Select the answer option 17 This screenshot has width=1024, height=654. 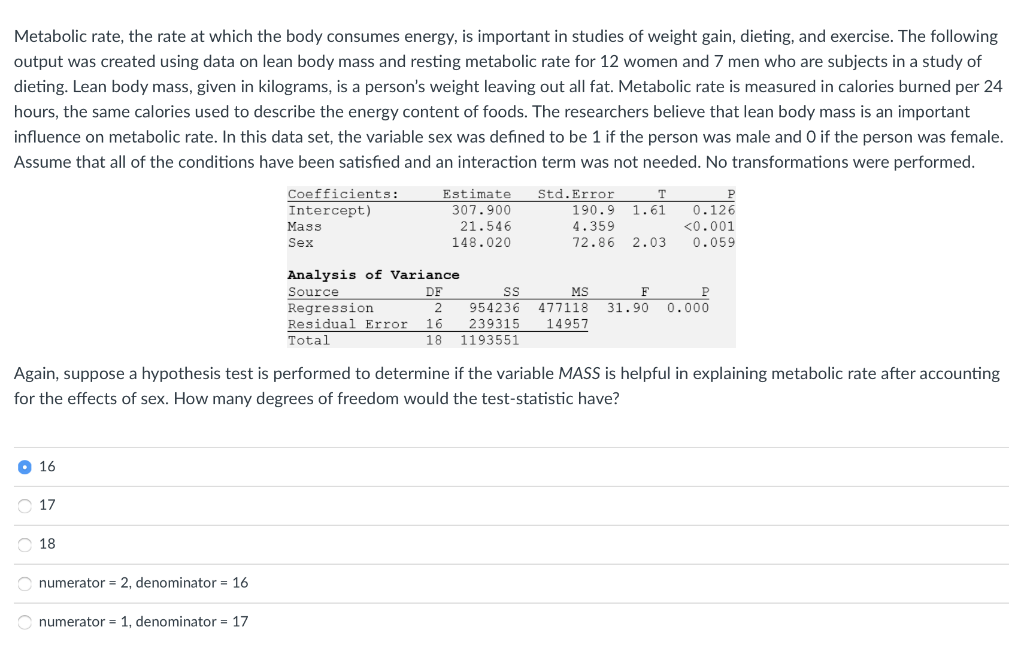click(x=24, y=505)
